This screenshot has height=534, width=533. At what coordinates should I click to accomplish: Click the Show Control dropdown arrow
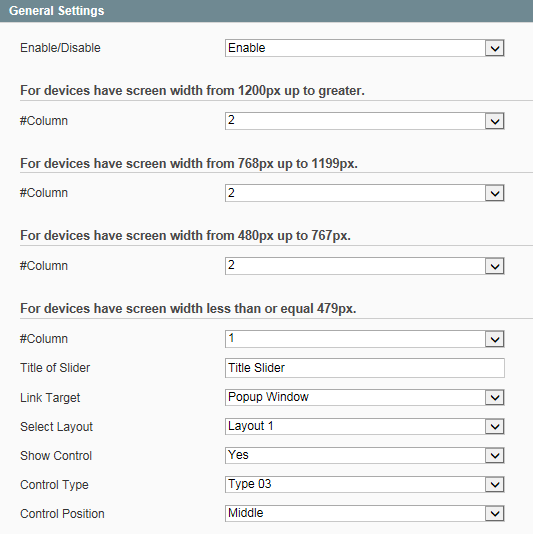[x=495, y=455]
